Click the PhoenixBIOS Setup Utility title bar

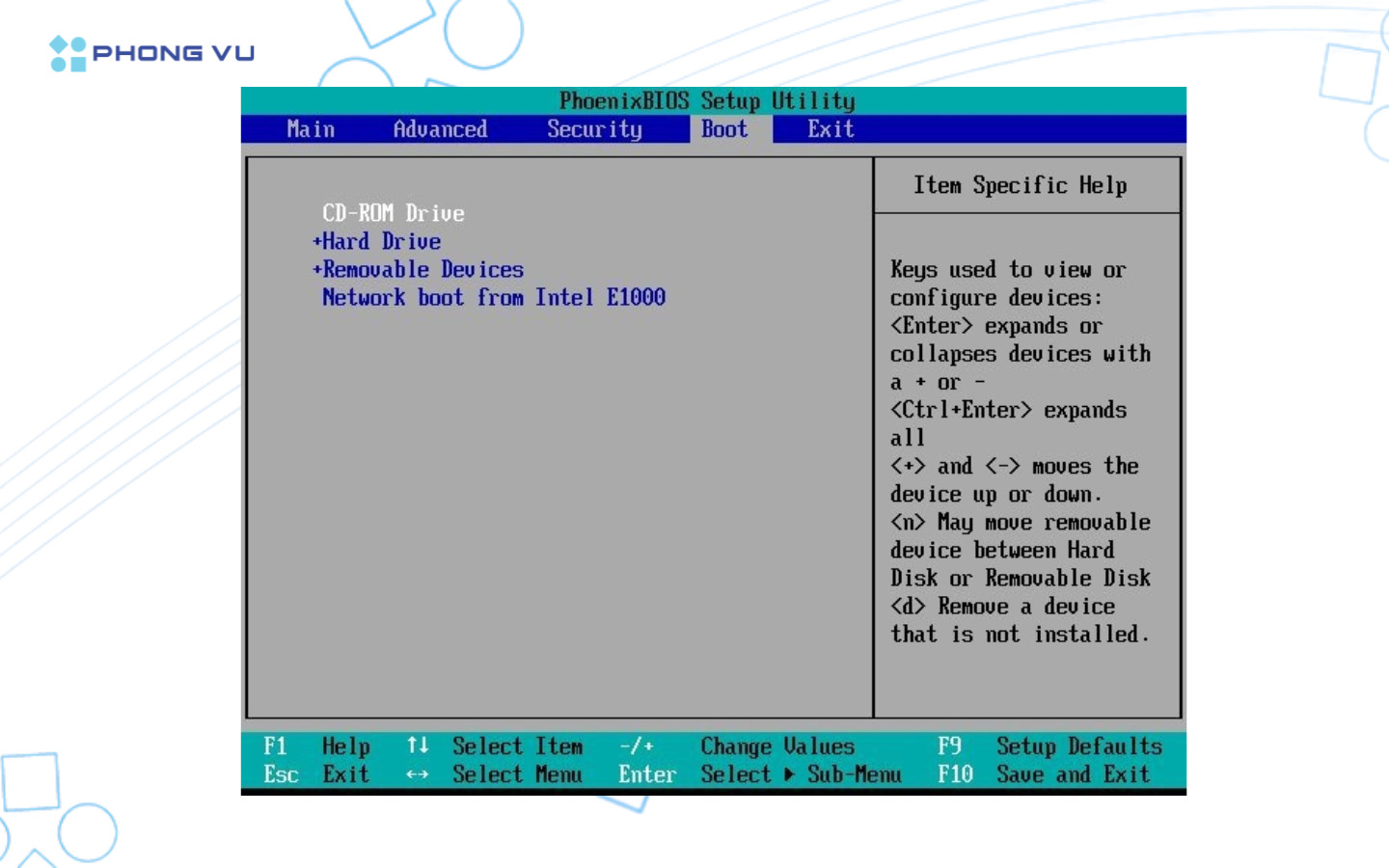tap(707, 101)
